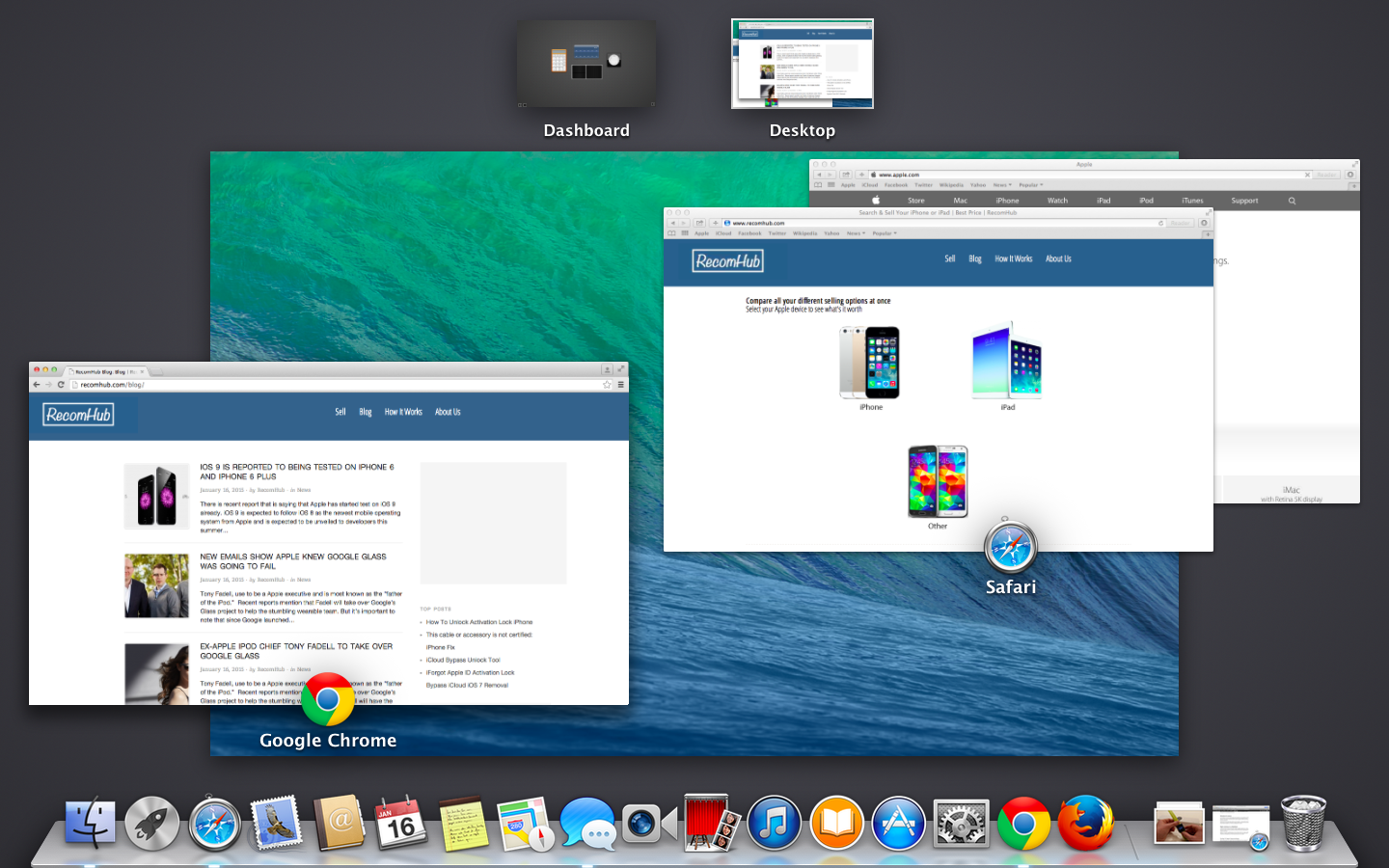The image size is (1389, 868).
Task: Launch Google Chrome from the Dock
Action: pos(1024,824)
